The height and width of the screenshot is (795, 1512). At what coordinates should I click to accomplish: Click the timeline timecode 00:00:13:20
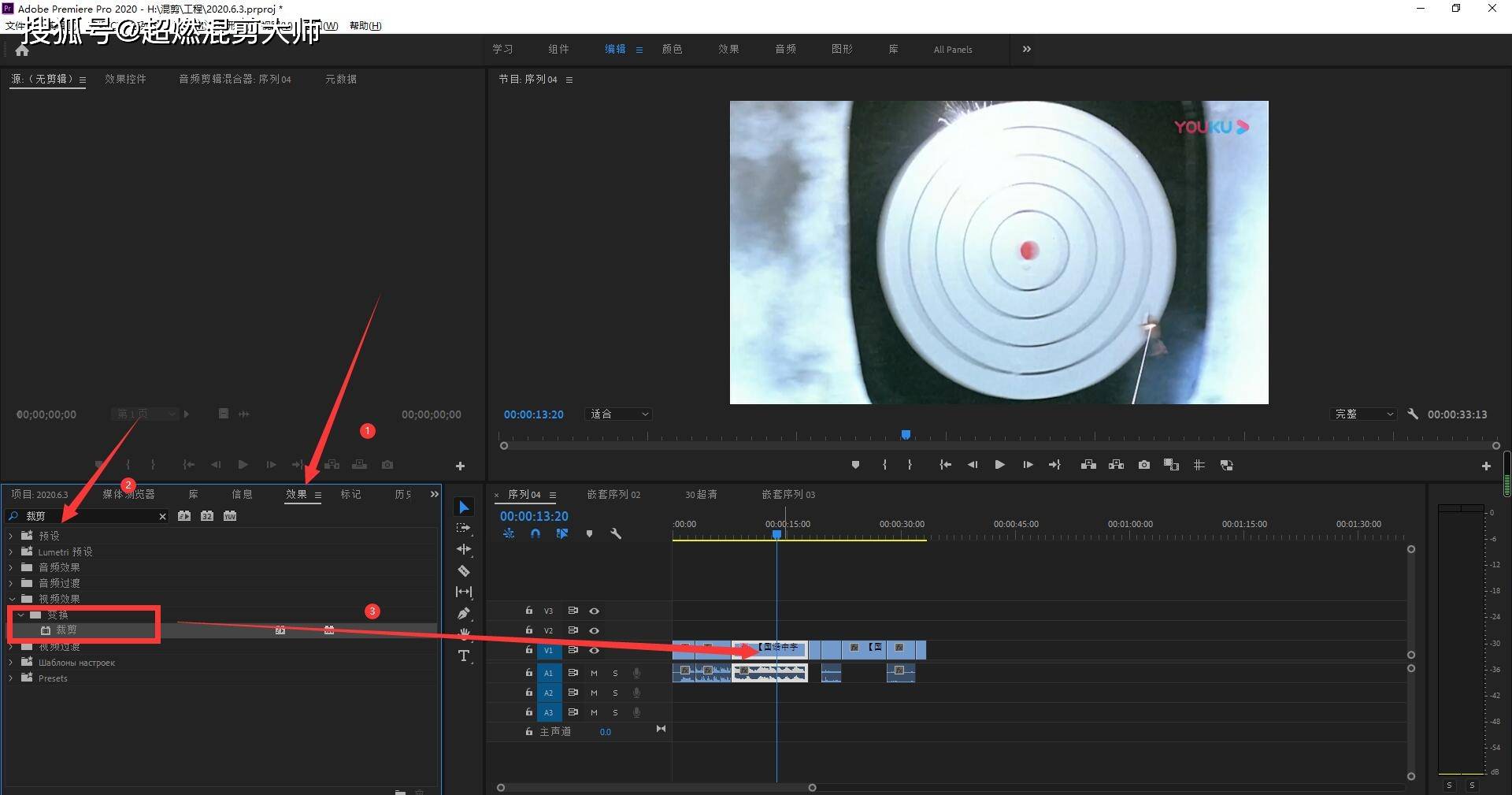(534, 516)
